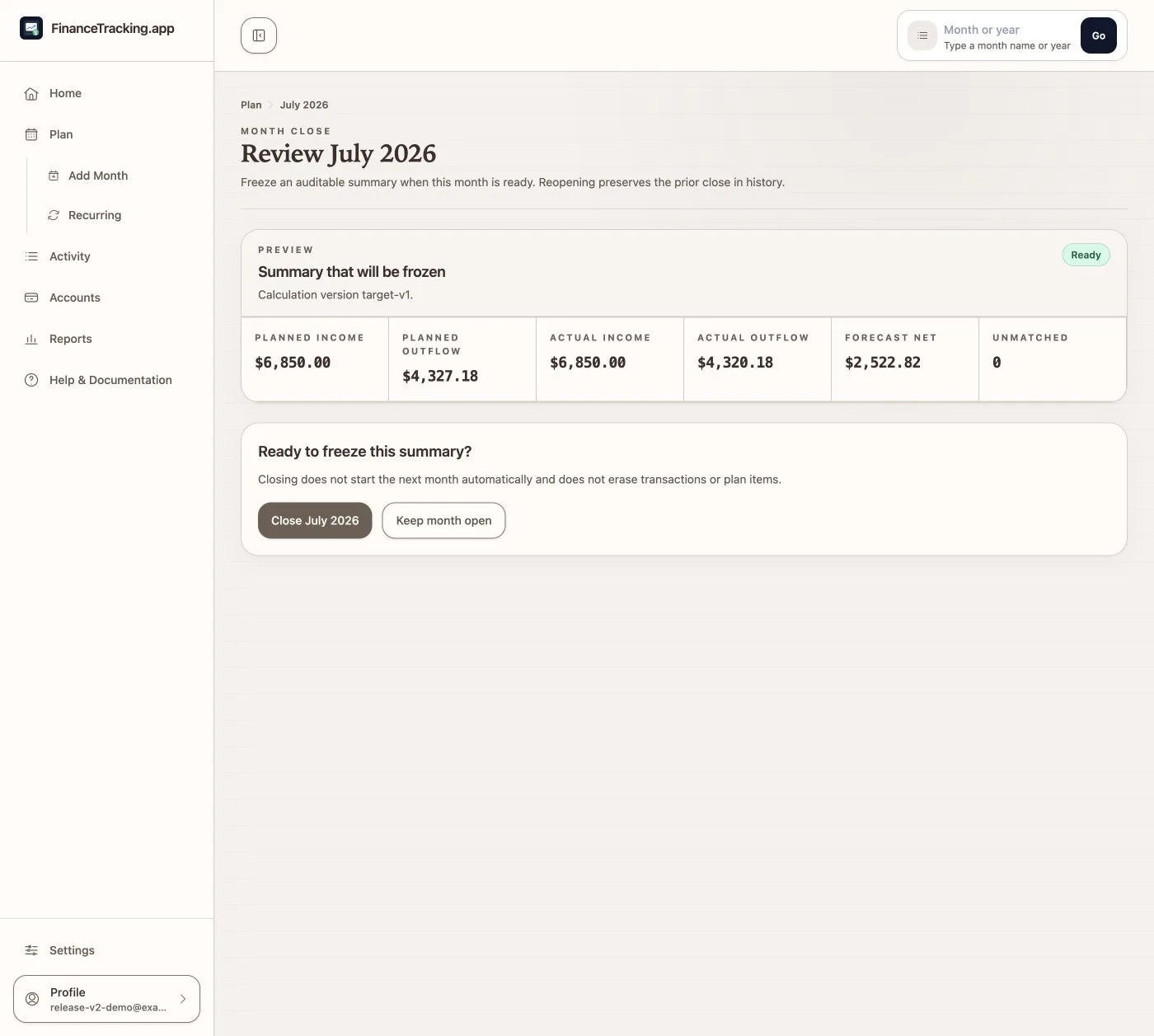Click the Settings sliders icon
This screenshot has height=1036, width=1154.
coord(31,950)
